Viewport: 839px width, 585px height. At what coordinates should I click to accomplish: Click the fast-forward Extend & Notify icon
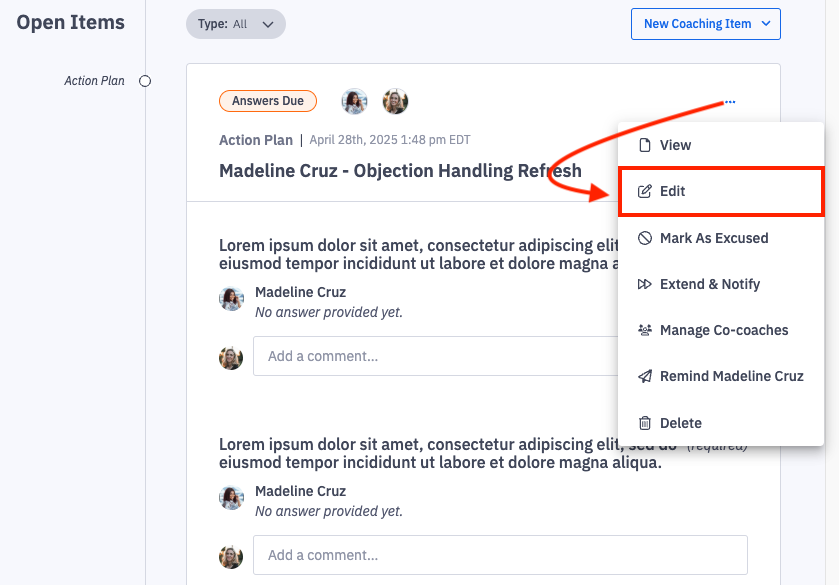645,284
